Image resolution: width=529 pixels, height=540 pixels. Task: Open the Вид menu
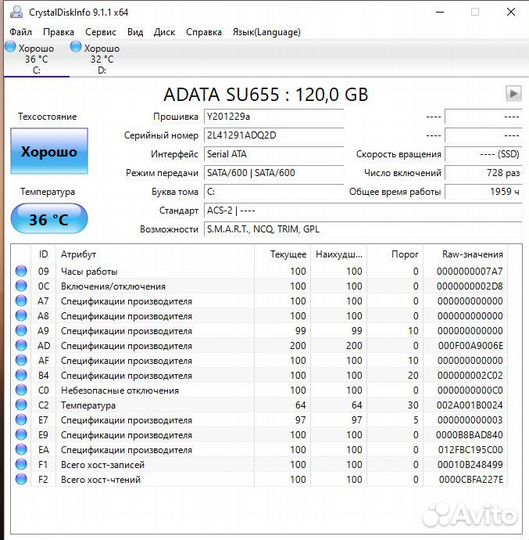(x=135, y=32)
